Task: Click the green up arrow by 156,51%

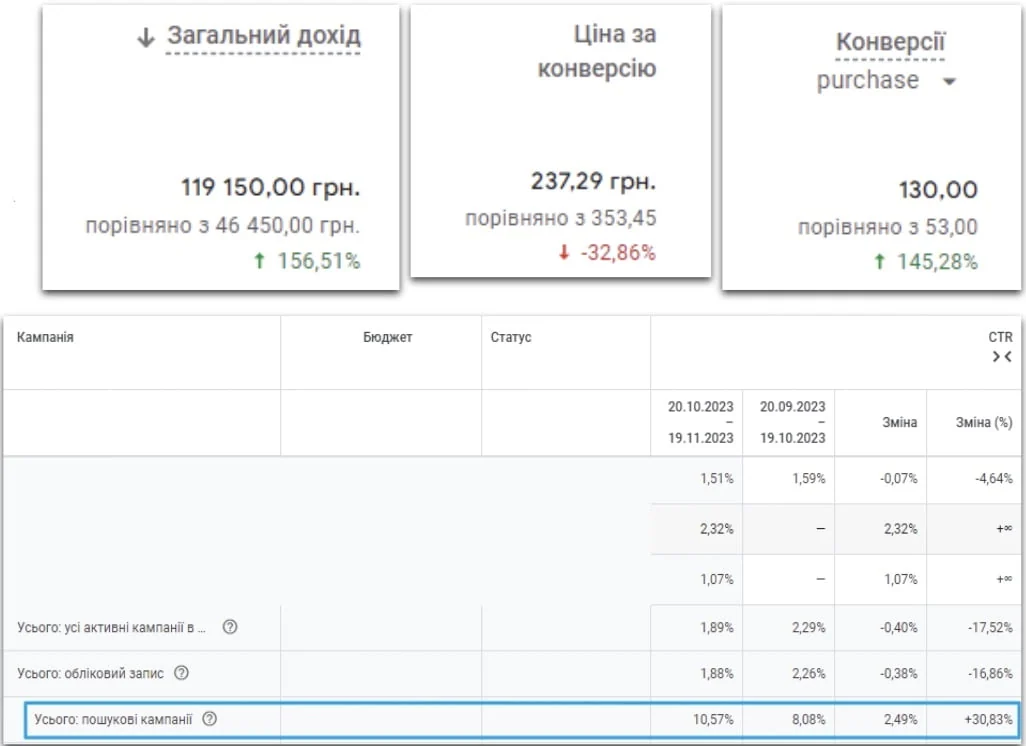Action: 259,261
